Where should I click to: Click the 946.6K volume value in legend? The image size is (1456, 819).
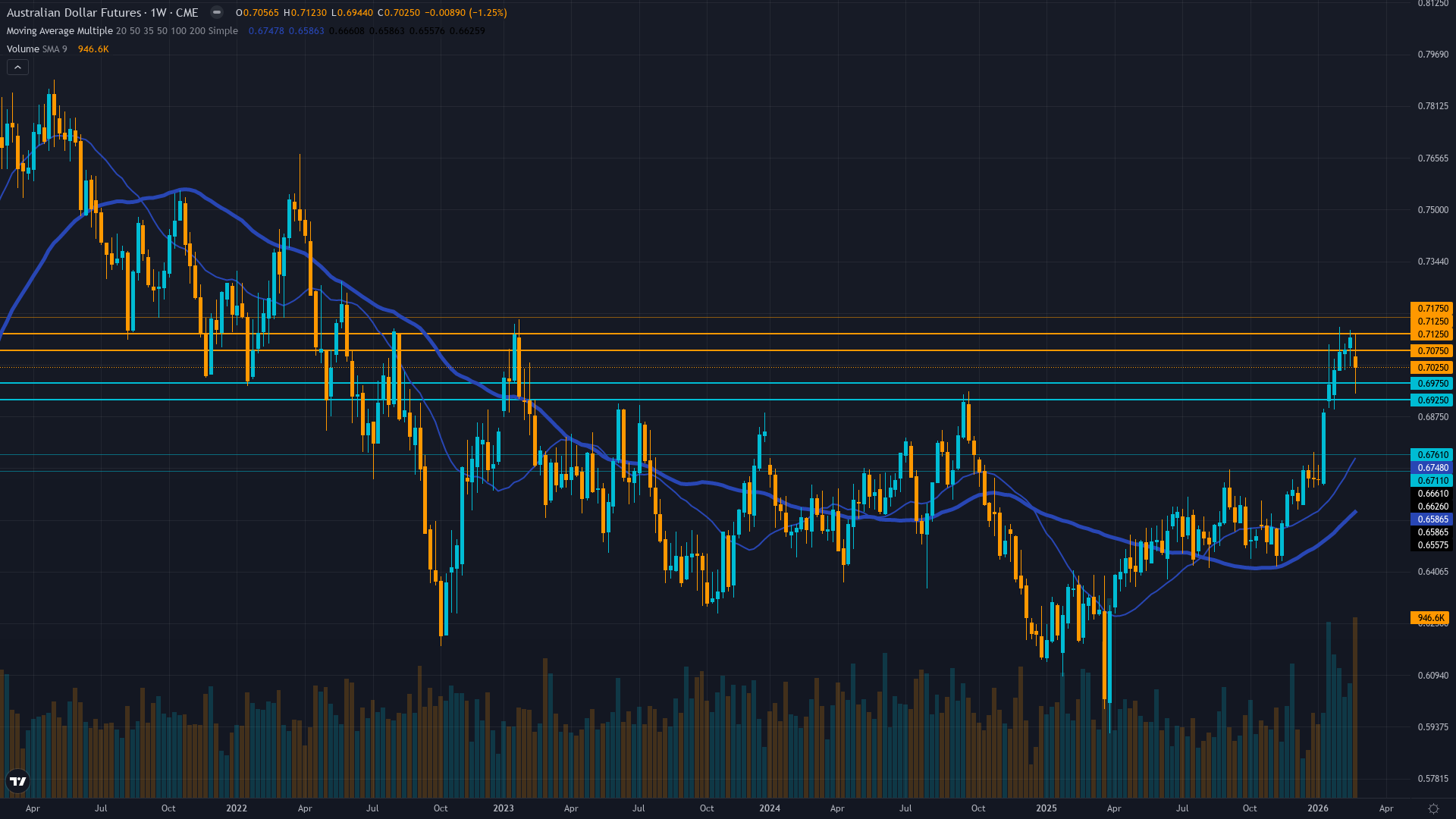coord(93,49)
